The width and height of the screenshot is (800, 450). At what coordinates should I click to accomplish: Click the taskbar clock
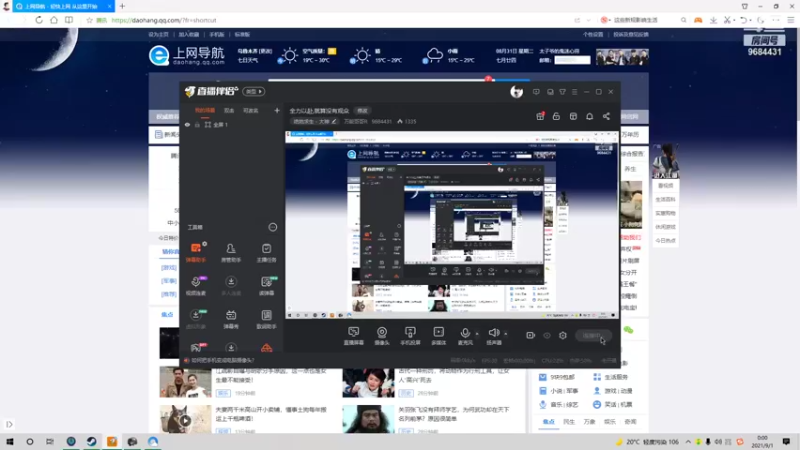coord(762,442)
